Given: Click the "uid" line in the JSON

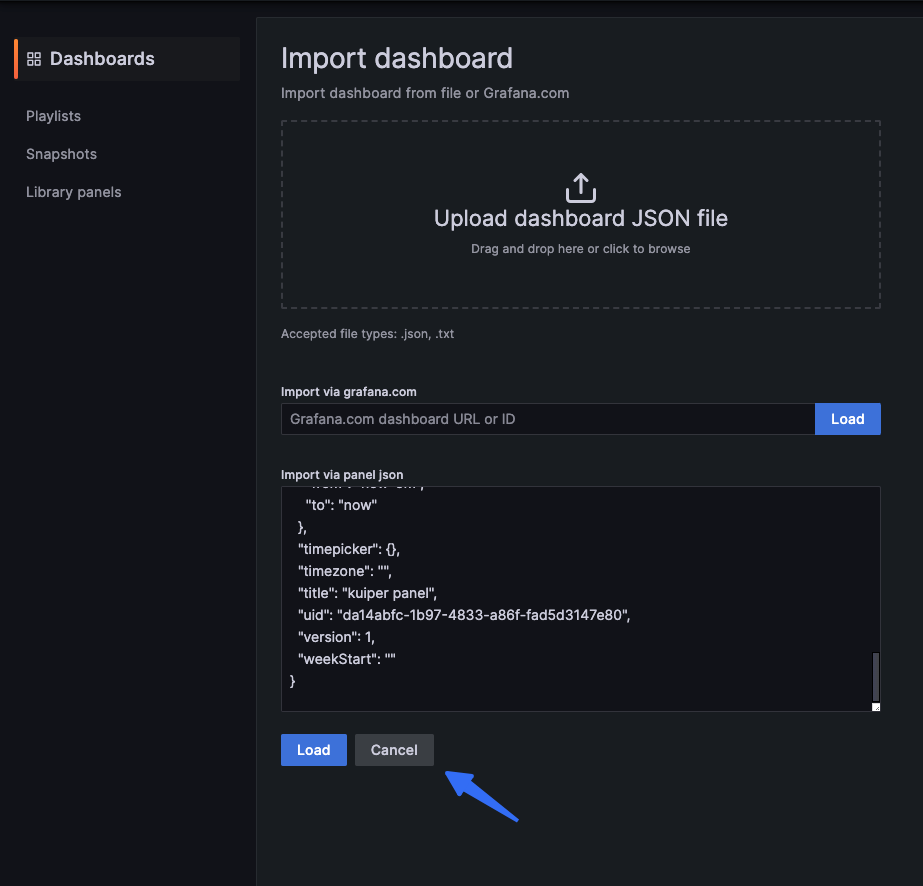Looking at the screenshot, I should [x=464, y=615].
